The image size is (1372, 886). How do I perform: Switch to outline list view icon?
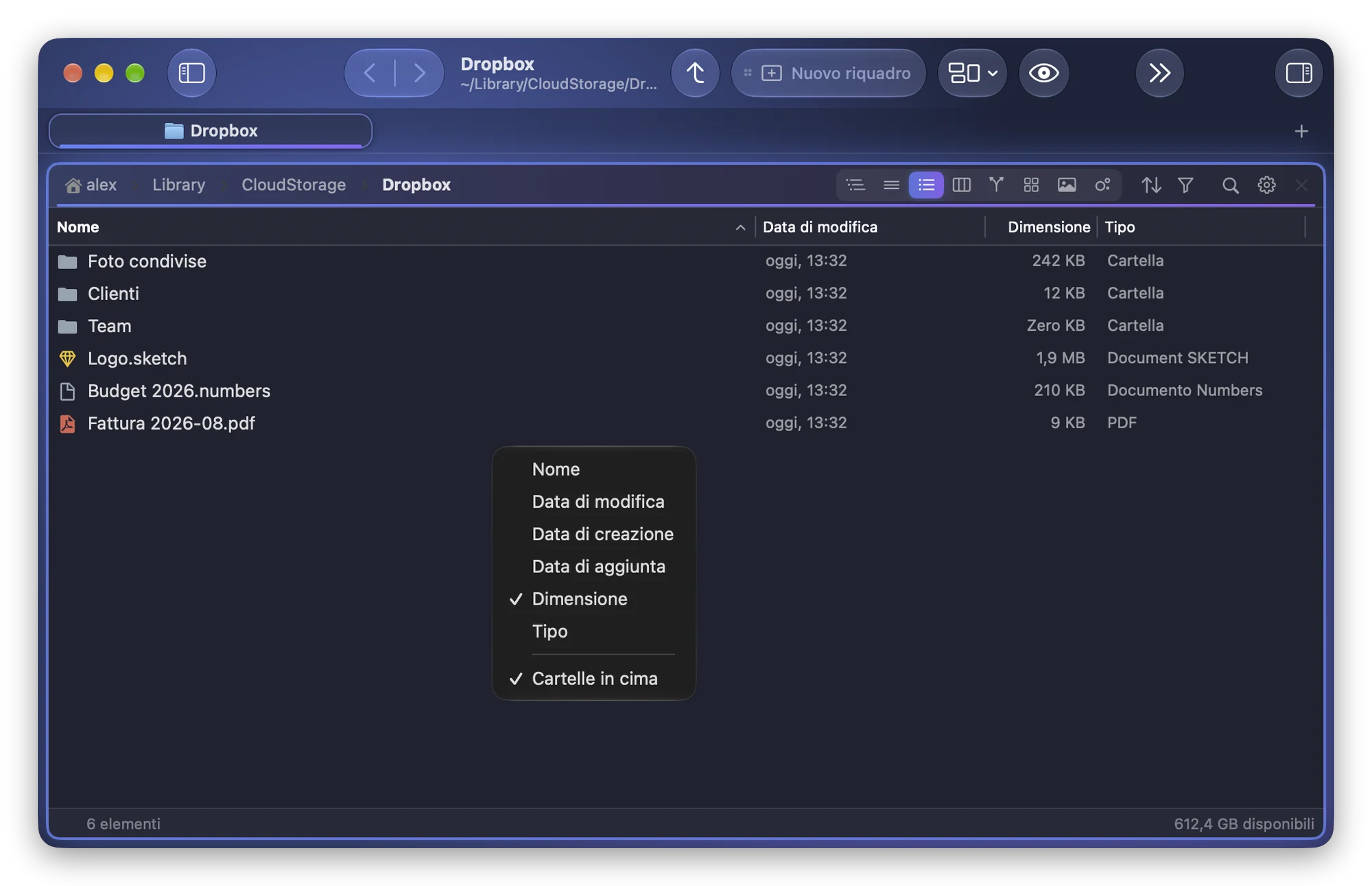[855, 185]
